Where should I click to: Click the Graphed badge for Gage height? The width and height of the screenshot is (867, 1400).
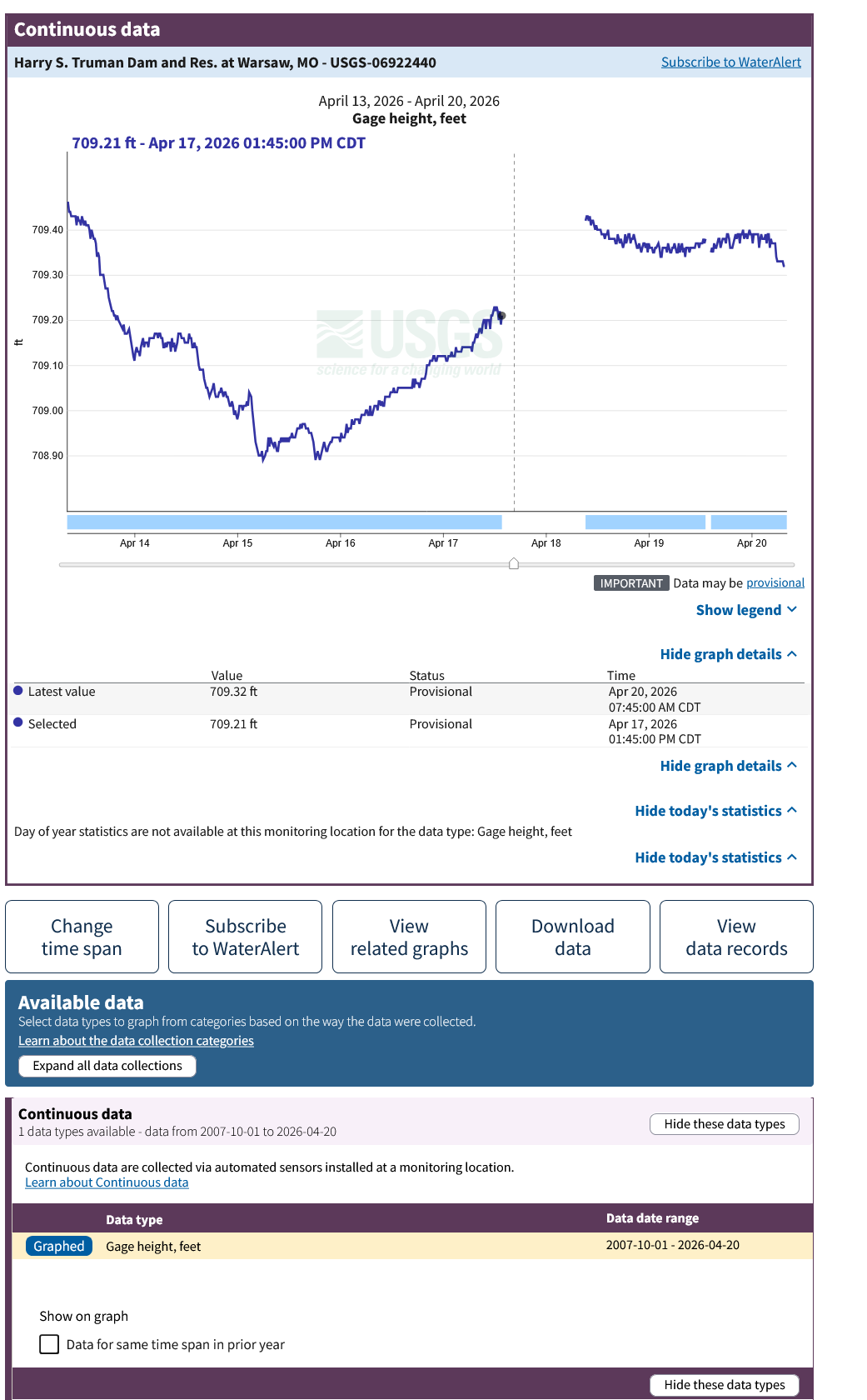(59, 1246)
